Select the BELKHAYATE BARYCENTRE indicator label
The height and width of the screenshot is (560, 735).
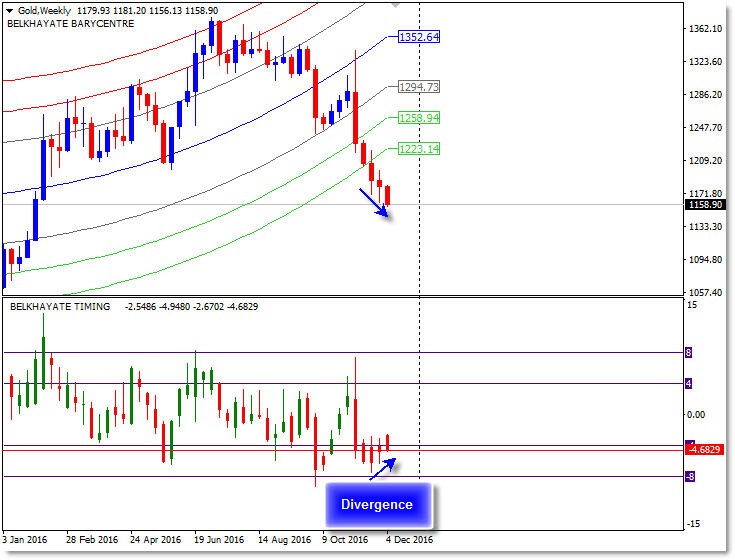(71, 23)
